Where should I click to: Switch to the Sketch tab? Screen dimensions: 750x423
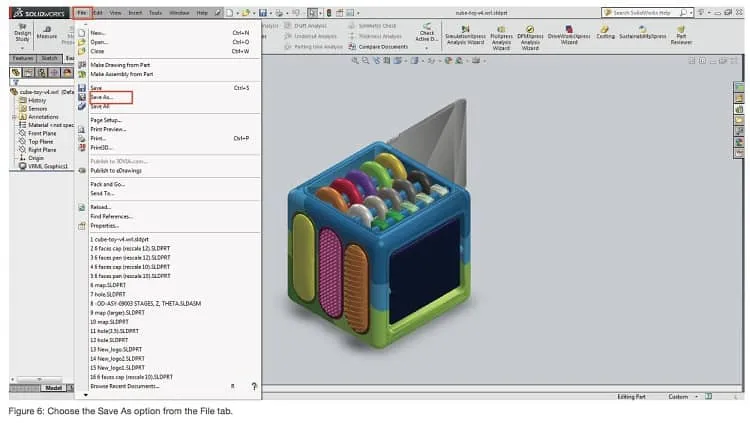pyautogui.click(x=49, y=58)
